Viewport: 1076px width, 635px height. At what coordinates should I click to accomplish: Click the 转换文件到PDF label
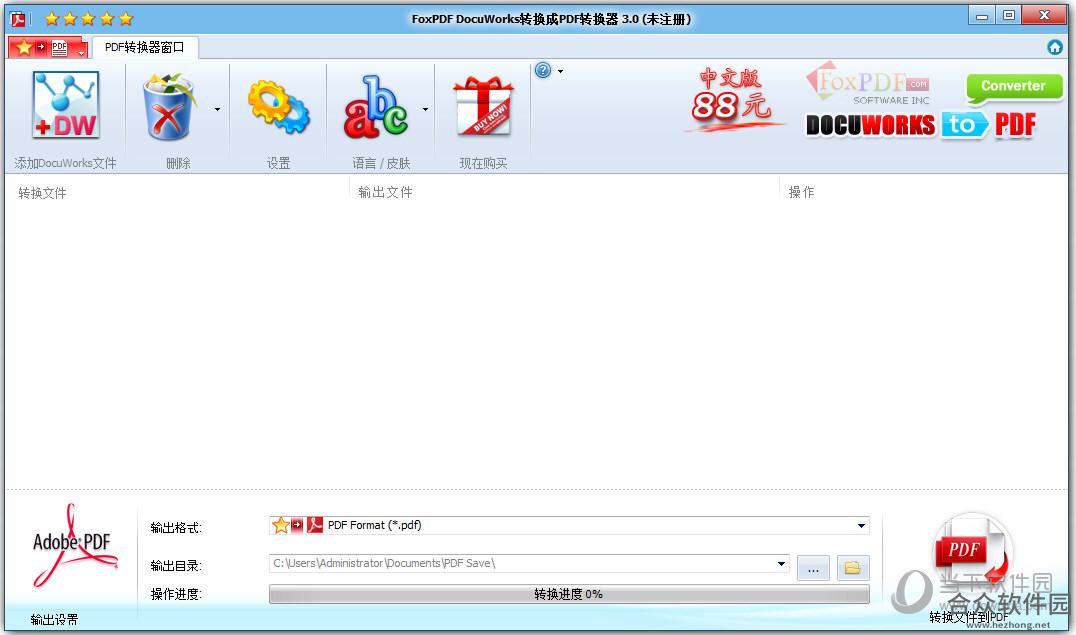pyautogui.click(x=969, y=617)
